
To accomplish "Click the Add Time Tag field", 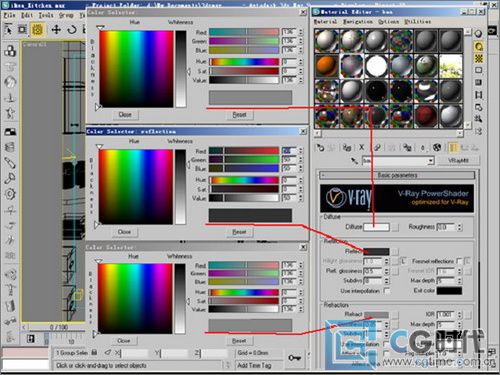I will click(258, 365).
